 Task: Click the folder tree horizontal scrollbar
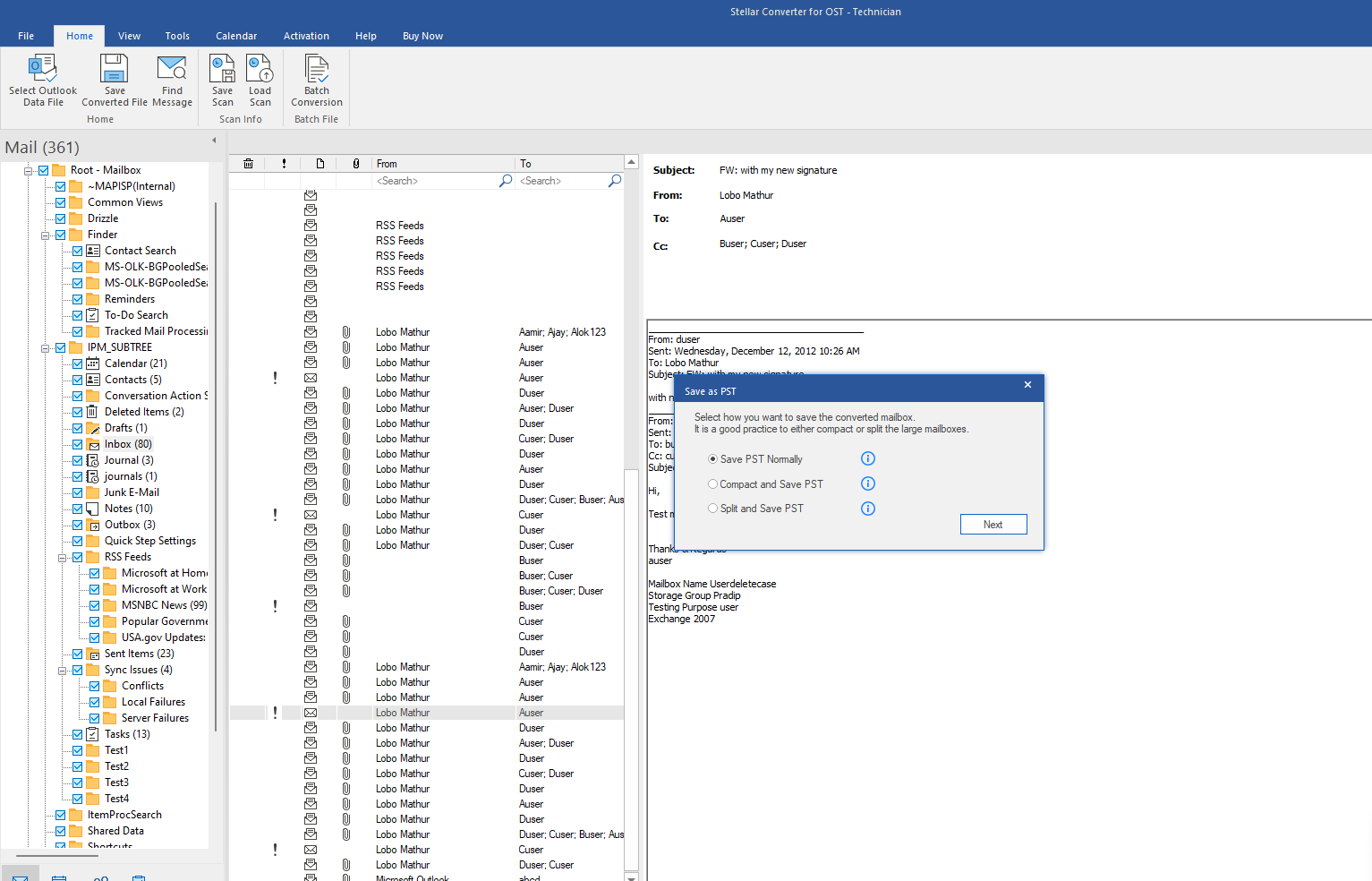tap(57, 856)
